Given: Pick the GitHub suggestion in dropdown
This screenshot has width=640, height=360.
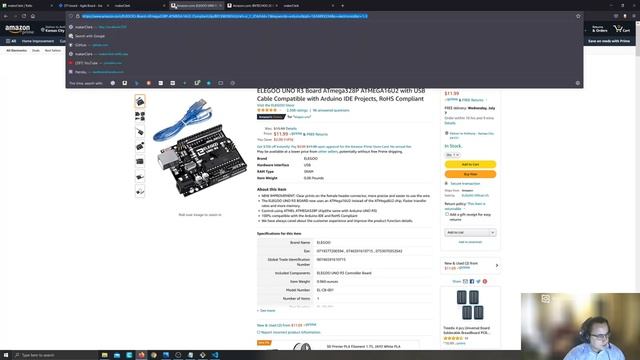Looking at the screenshot, I should [324, 45].
